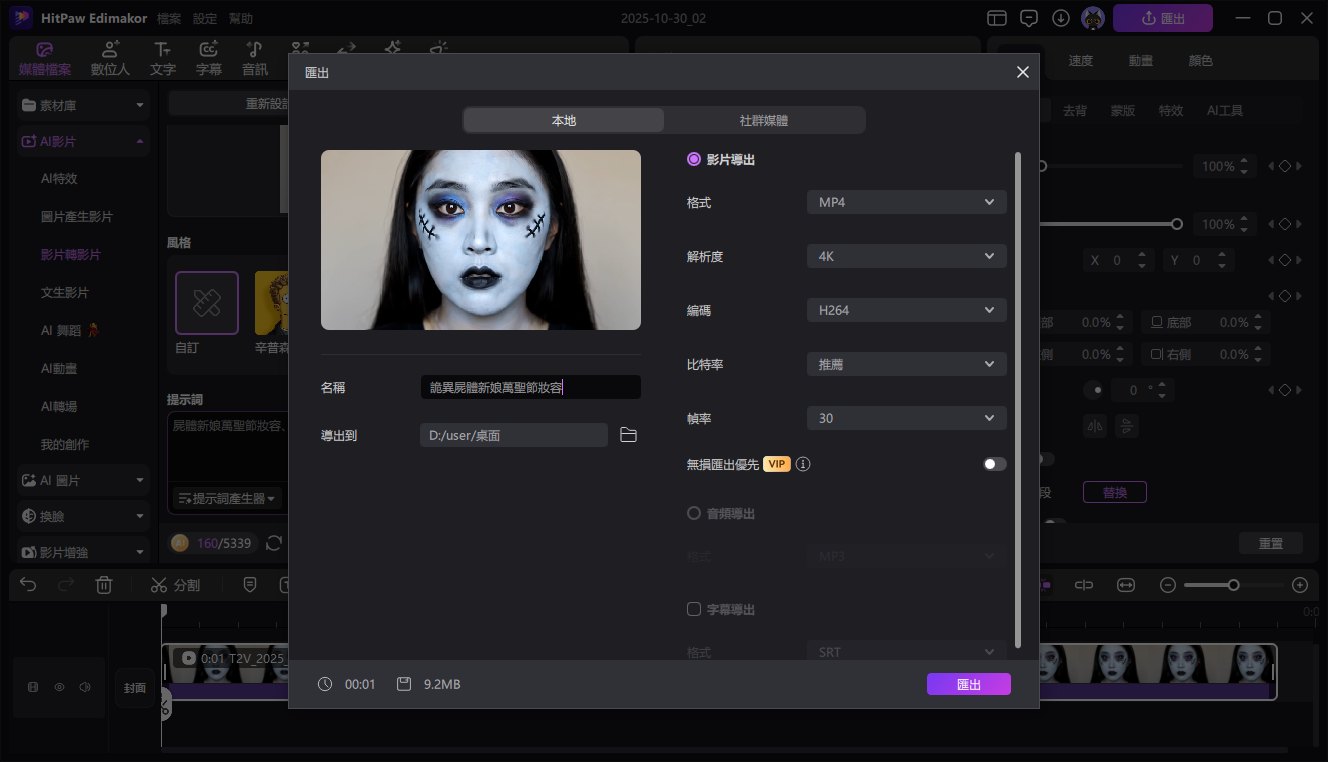Viewport: 1328px width, 762px height.
Task: Switch to the 社群媒體 tab
Action: click(764, 119)
